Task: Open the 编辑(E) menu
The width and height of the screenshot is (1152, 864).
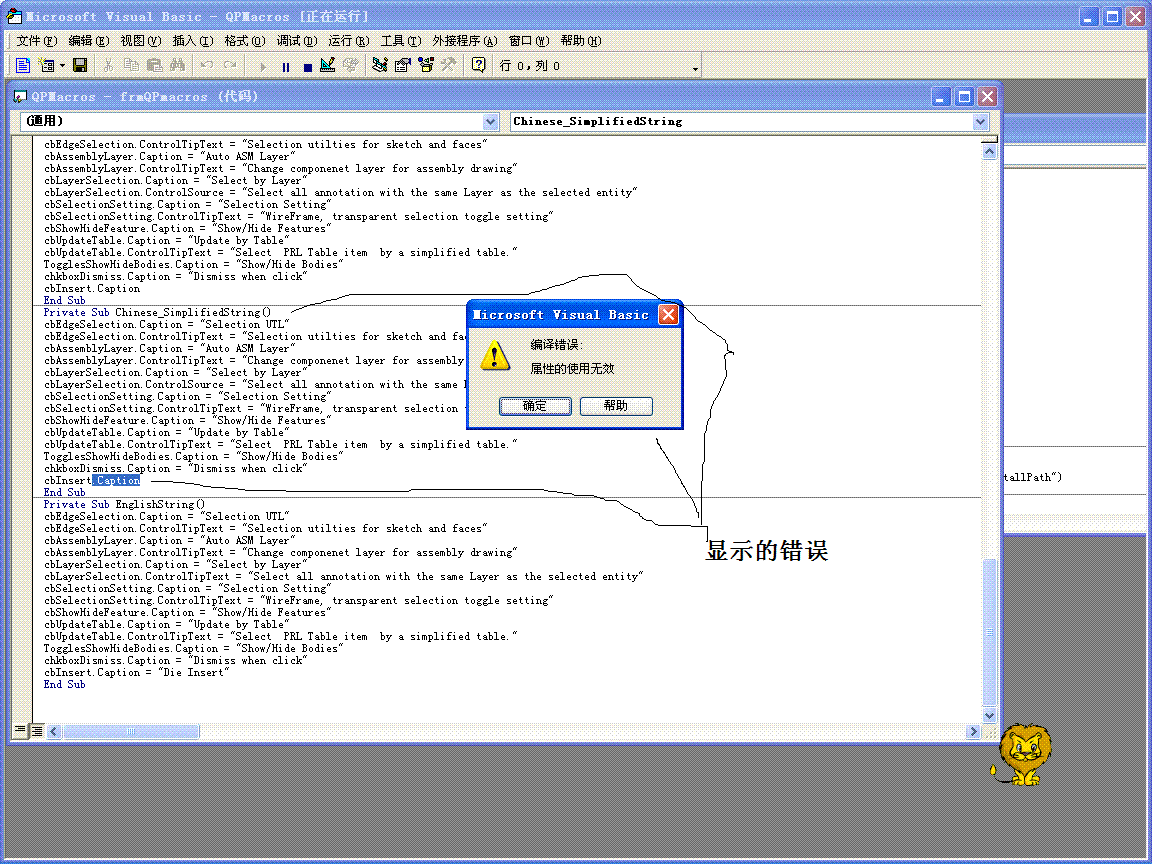Action: 89,41
